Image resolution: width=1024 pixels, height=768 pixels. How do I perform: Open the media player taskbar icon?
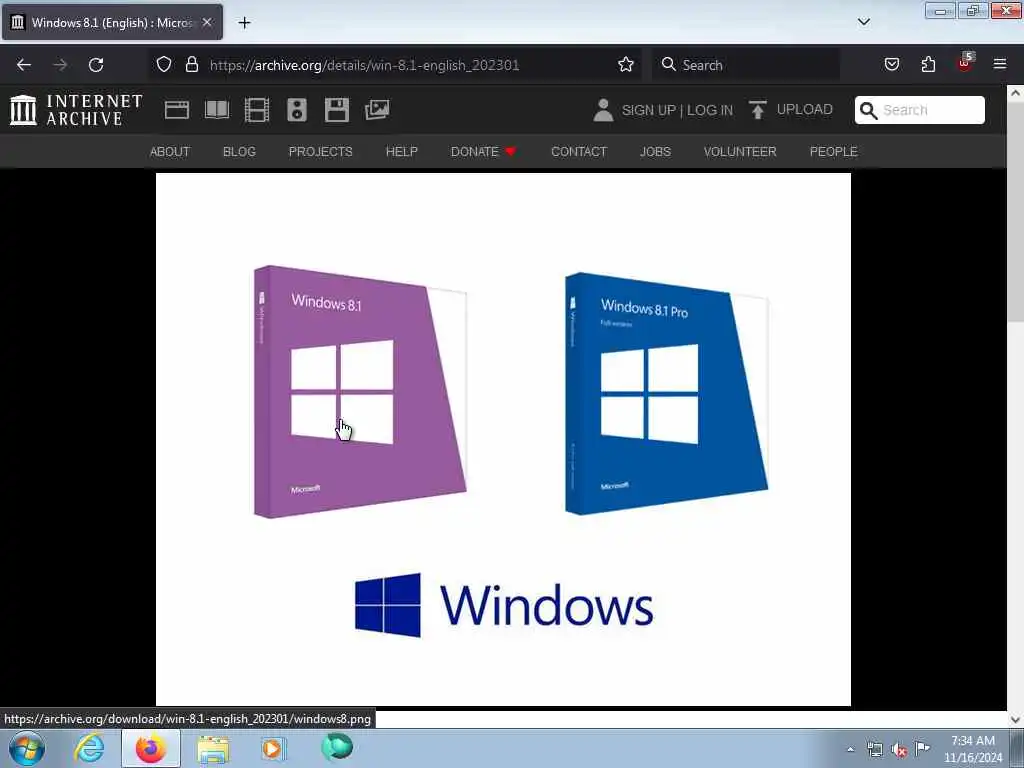[273, 748]
